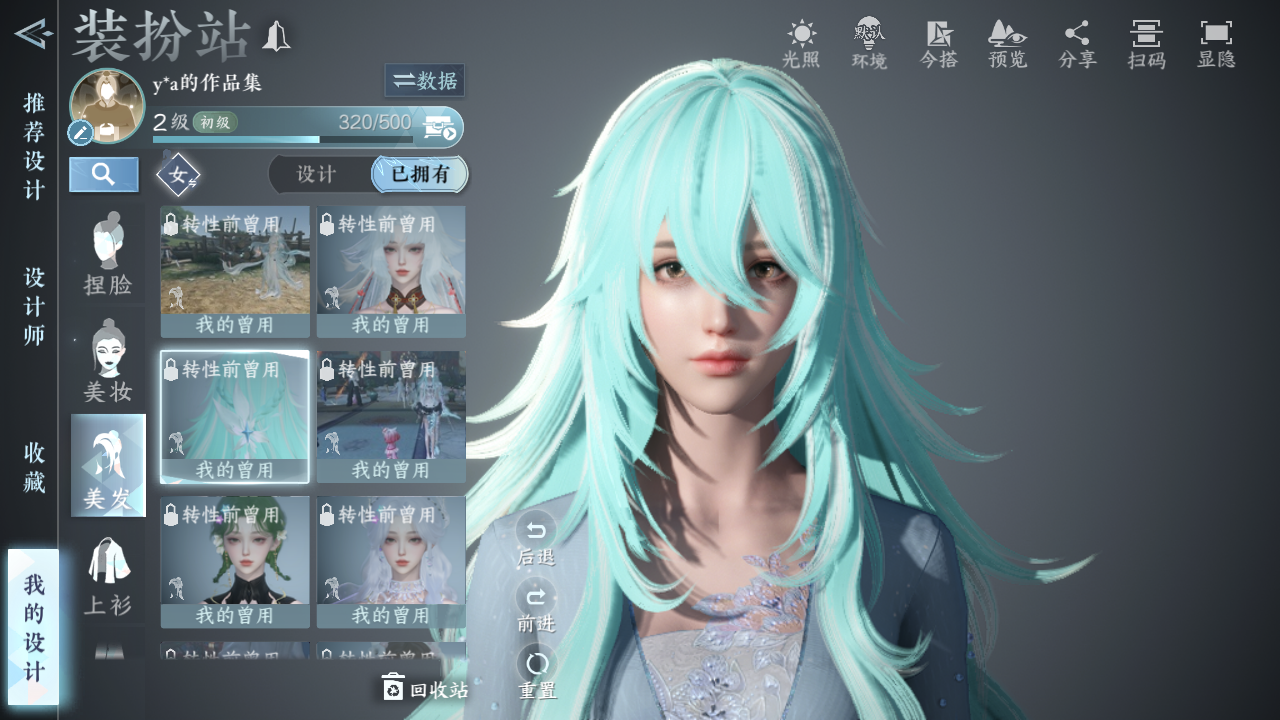Click the 320/500 level progress bar

[283, 139]
